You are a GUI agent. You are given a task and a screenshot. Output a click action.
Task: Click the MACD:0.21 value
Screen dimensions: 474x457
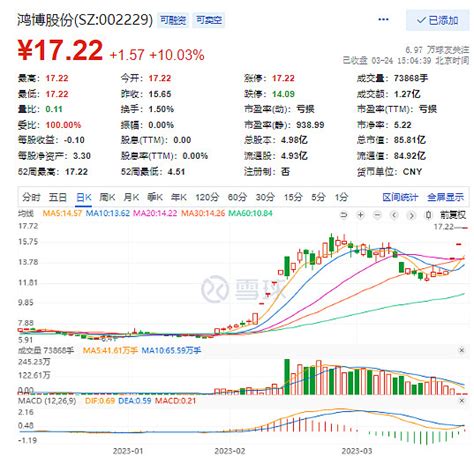click(175, 401)
